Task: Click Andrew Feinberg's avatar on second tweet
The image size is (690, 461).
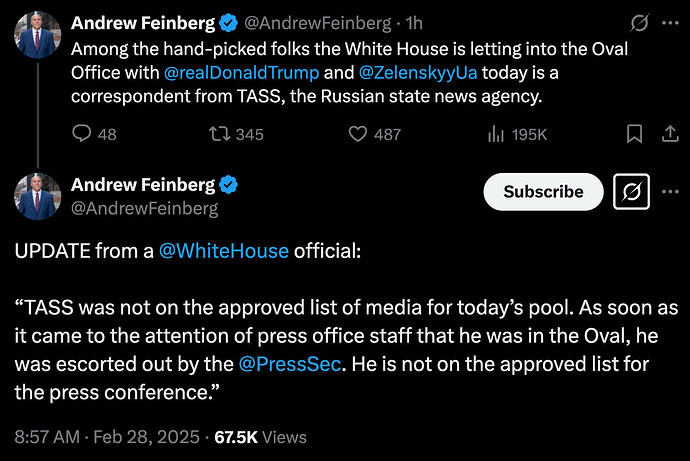Action: (x=37, y=196)
